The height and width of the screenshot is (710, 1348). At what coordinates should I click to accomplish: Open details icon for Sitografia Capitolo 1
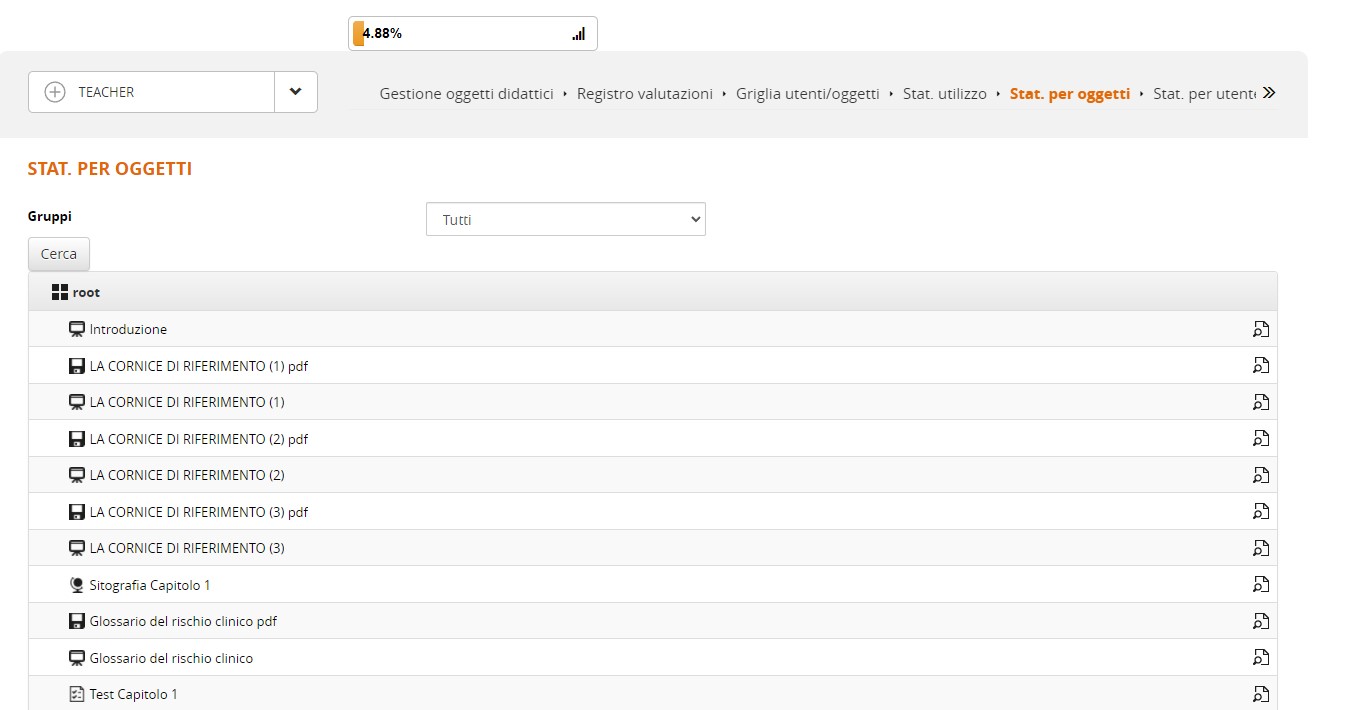coord(1261,585)
